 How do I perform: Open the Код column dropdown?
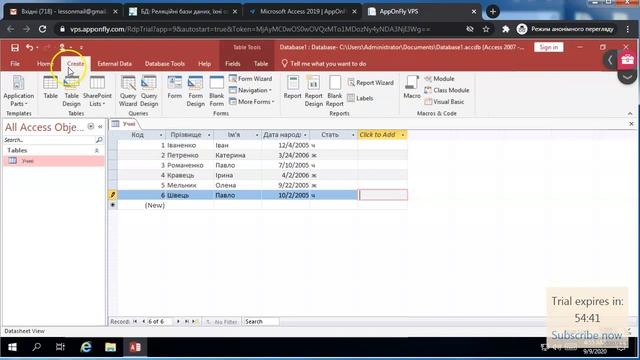coord(161,135)
